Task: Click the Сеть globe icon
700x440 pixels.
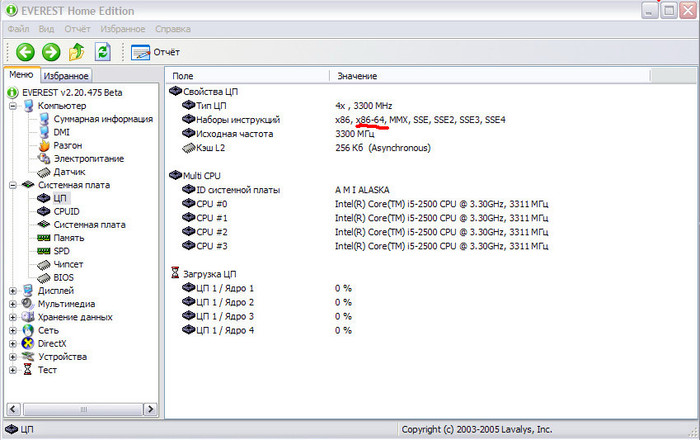Action: (x=28, y=330)
